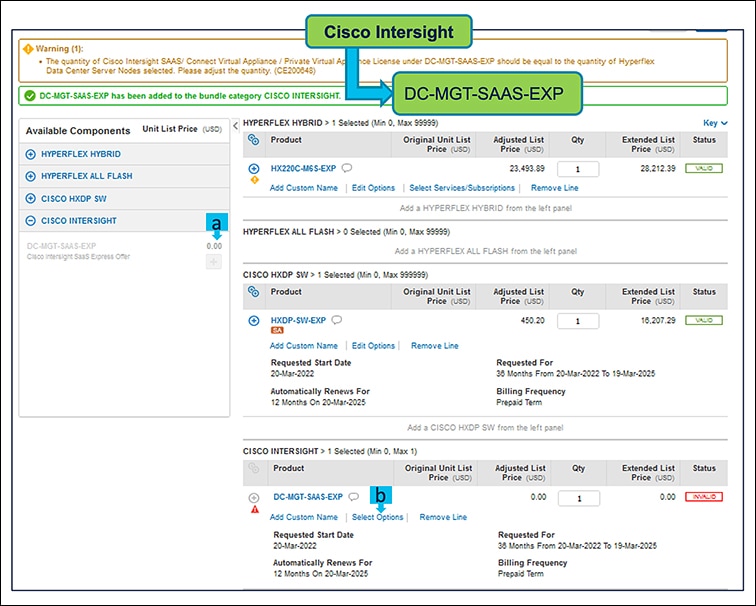Click VALID status badge for HX220C-M6S-EXP
Image resolution: width=756 pixels, height=606 pixels.
coord(704,168)
